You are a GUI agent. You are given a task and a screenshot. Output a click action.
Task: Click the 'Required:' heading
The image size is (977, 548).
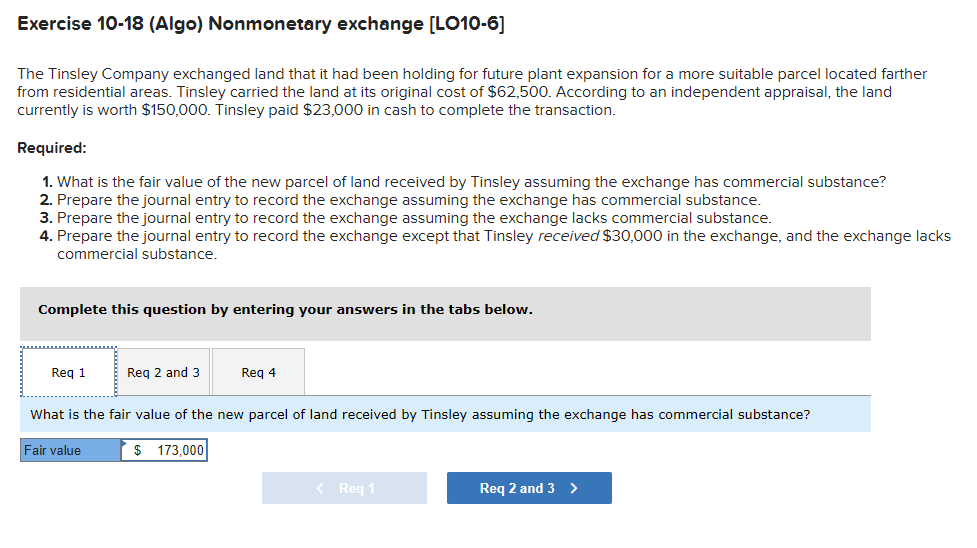click(52, 147)
